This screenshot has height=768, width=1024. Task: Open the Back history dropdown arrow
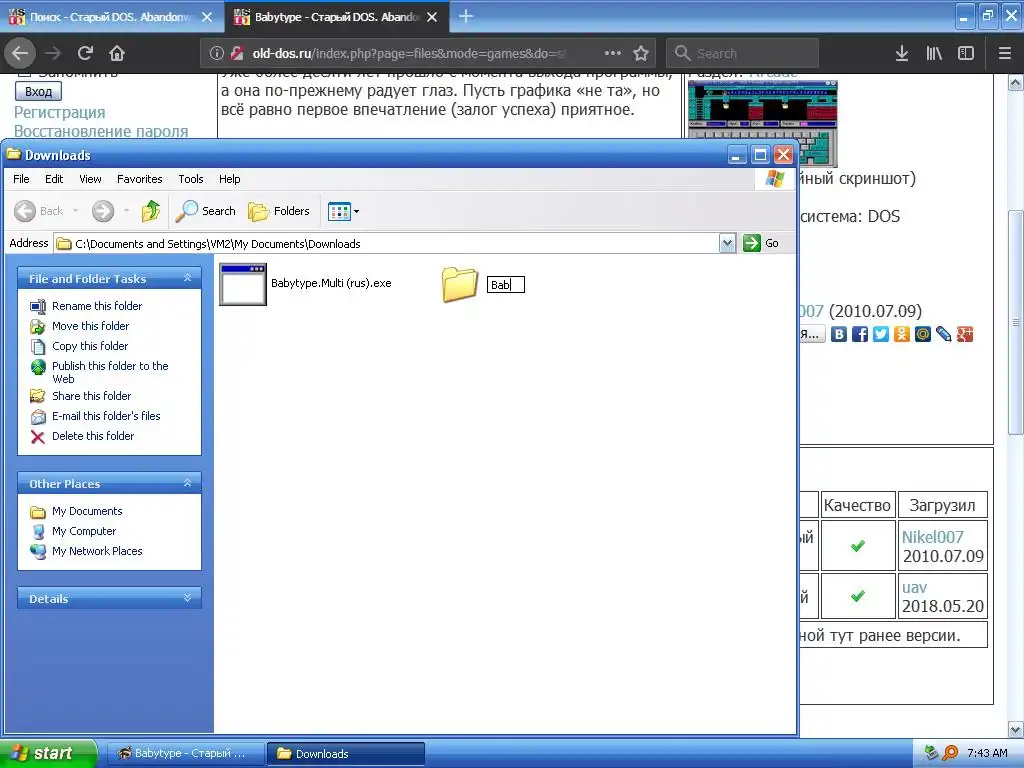[76, 211]
